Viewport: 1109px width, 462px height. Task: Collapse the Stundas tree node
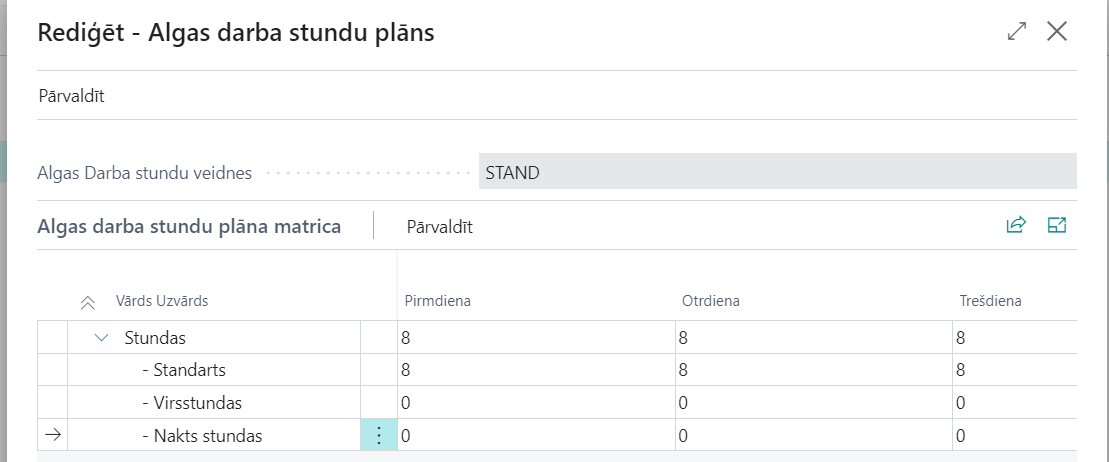(x=101, y=338)
